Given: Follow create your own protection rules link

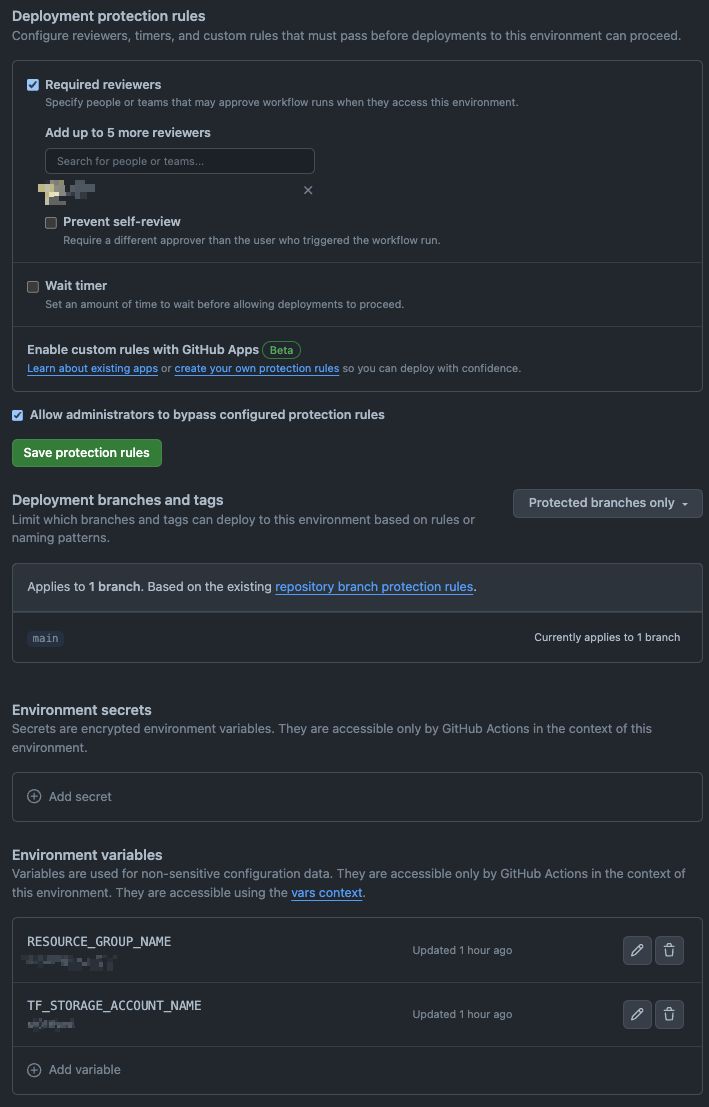Looking at the screenshot, I should click(x=256, y=369).
